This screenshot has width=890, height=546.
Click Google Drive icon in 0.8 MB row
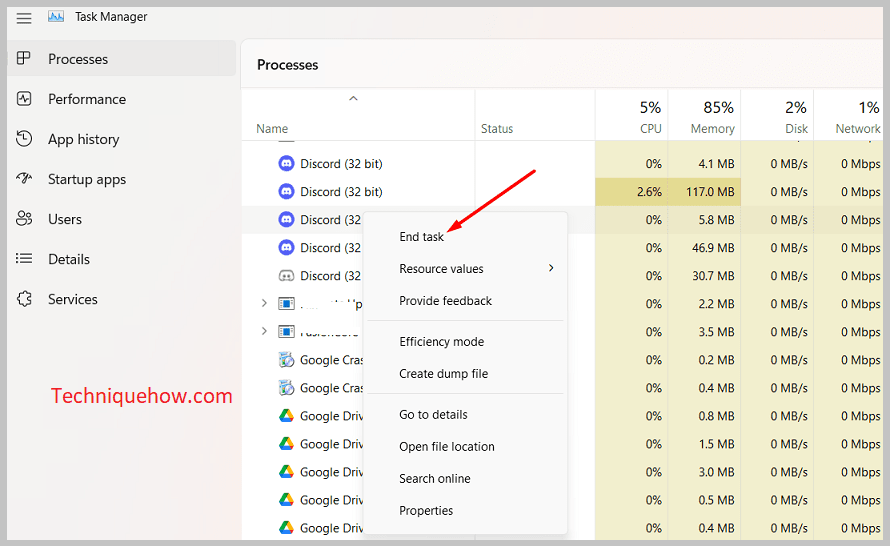coord(286,415)
